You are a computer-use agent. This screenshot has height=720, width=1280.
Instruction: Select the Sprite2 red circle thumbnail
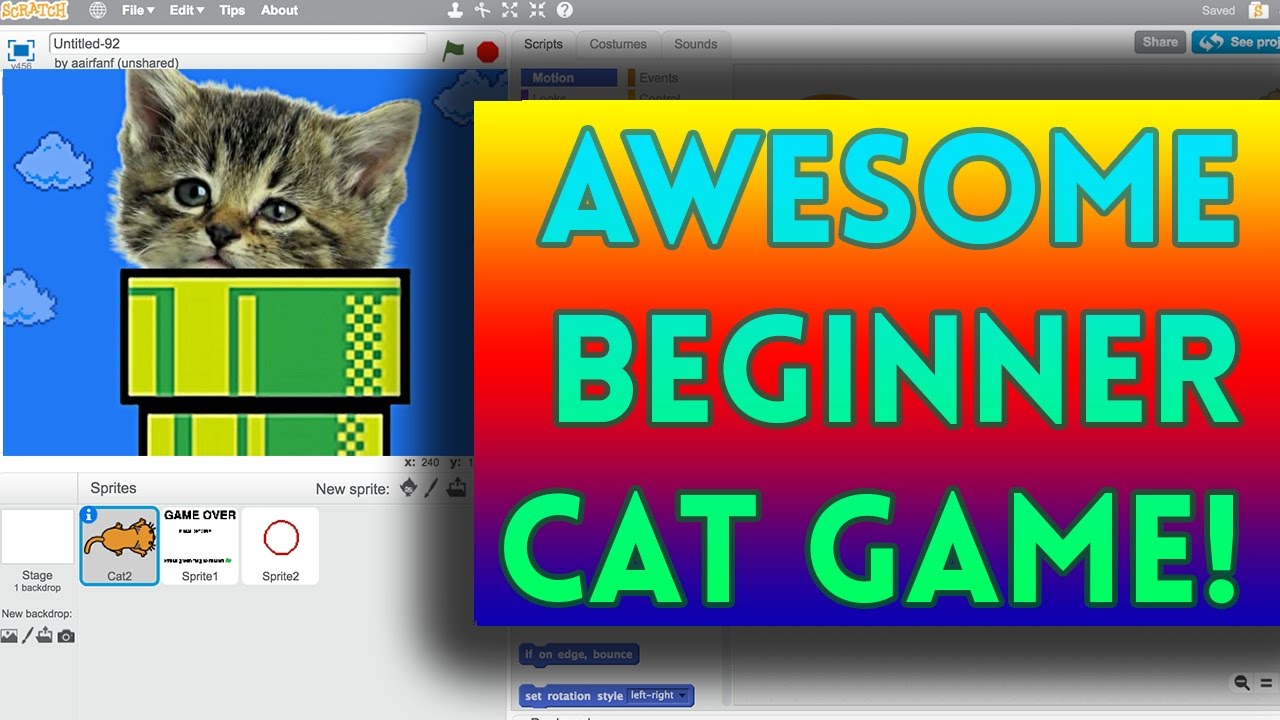coord(281,546)
